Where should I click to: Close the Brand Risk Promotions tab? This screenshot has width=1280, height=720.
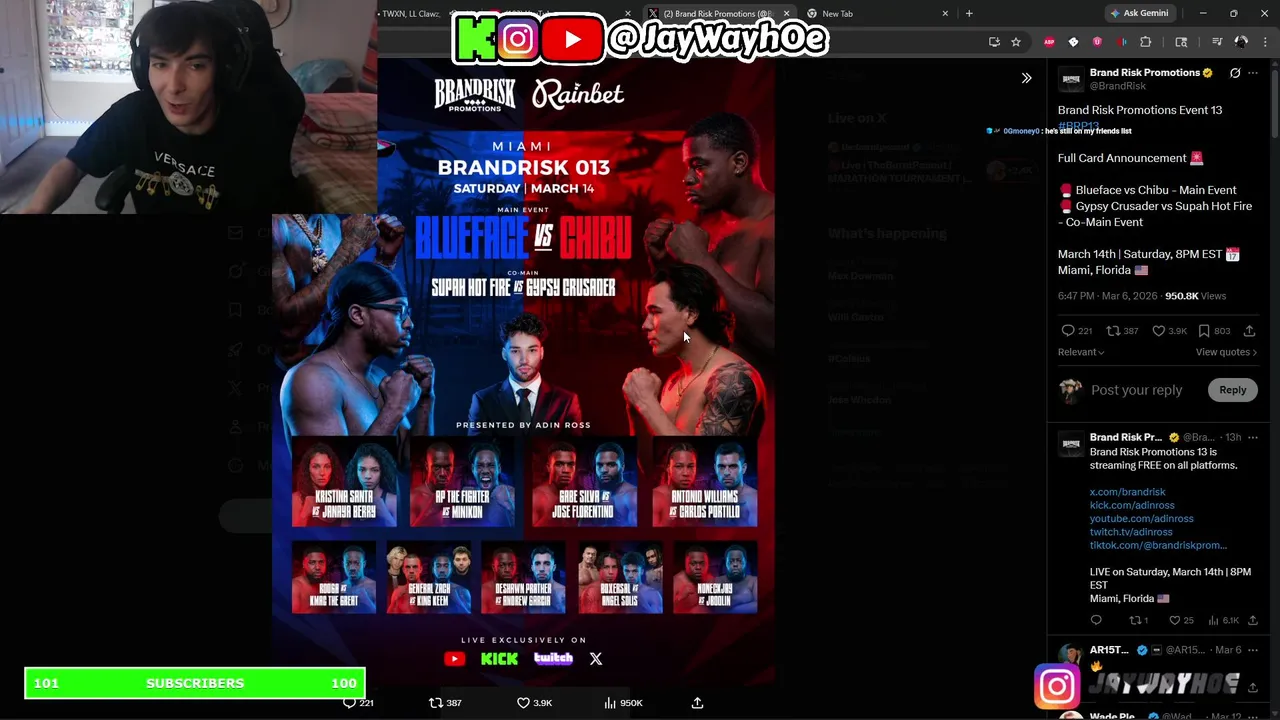tap(786, 14)
